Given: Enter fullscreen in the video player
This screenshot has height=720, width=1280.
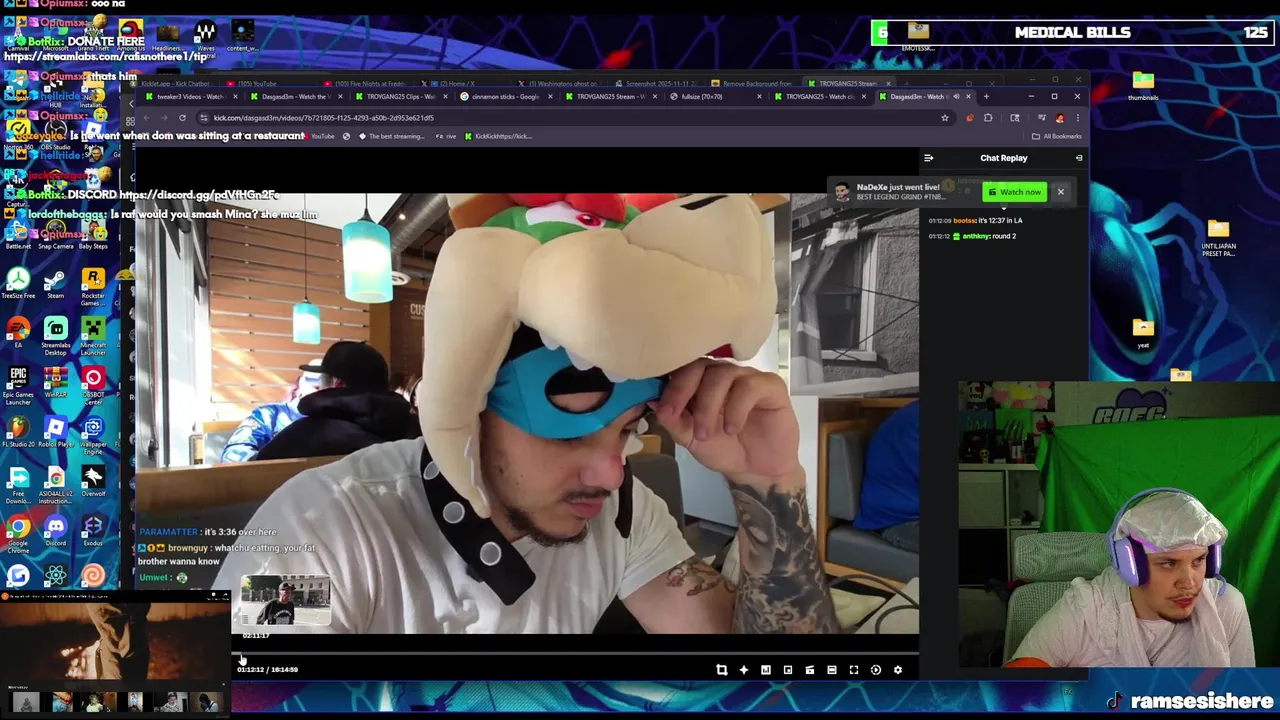Looking at the screenshot, I should pyautogui.click(x=853, y=670).
